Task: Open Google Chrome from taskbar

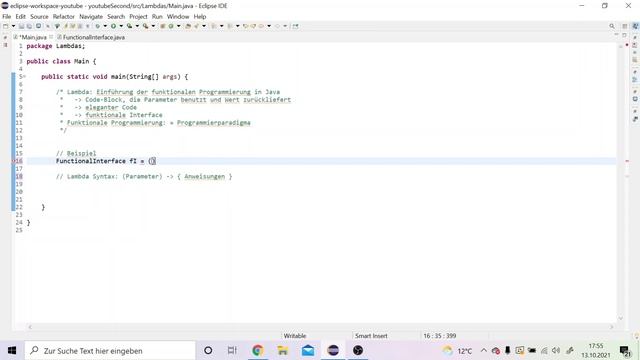Action: click(258, 351)
